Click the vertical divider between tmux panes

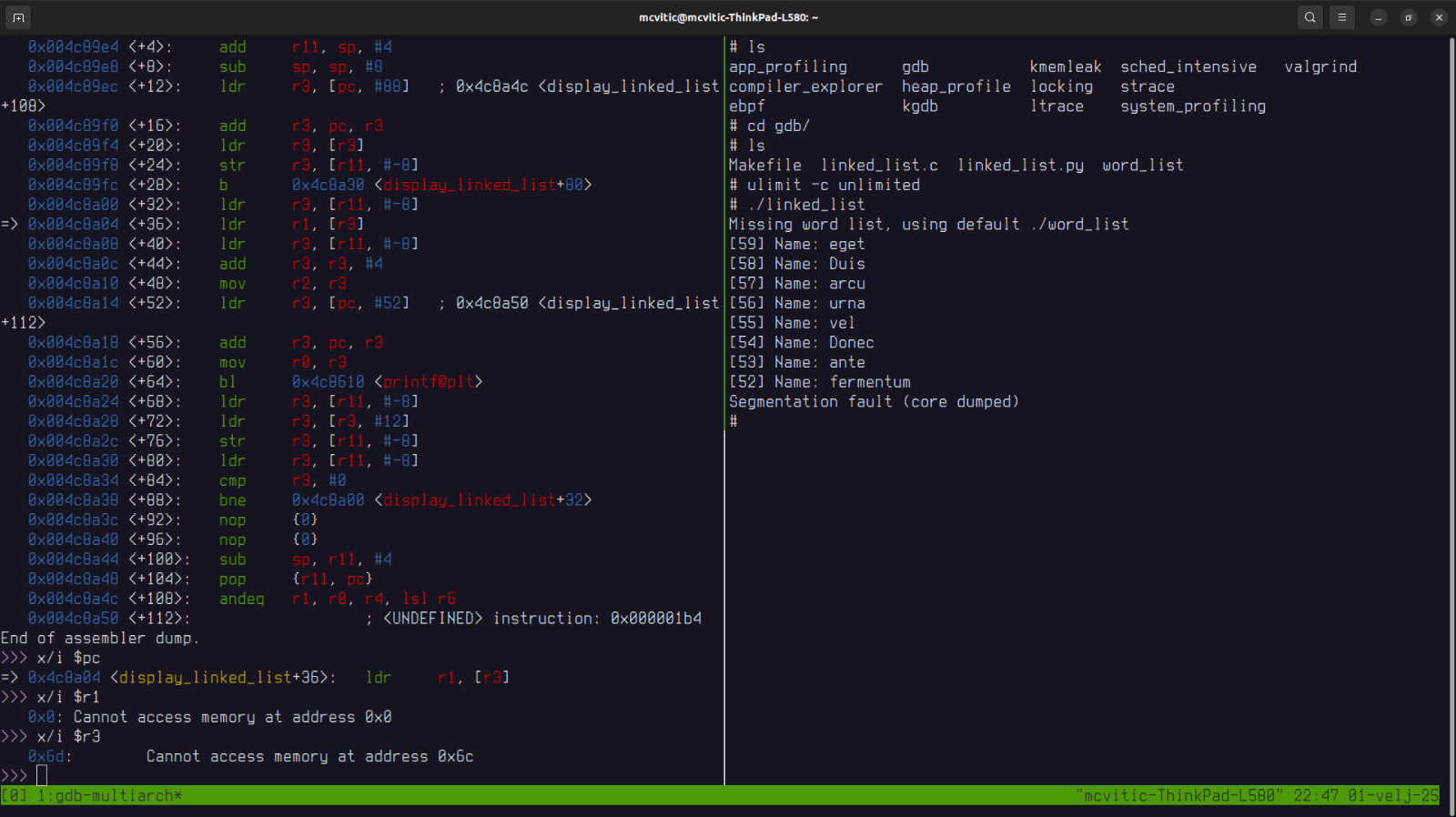[724, 409]
